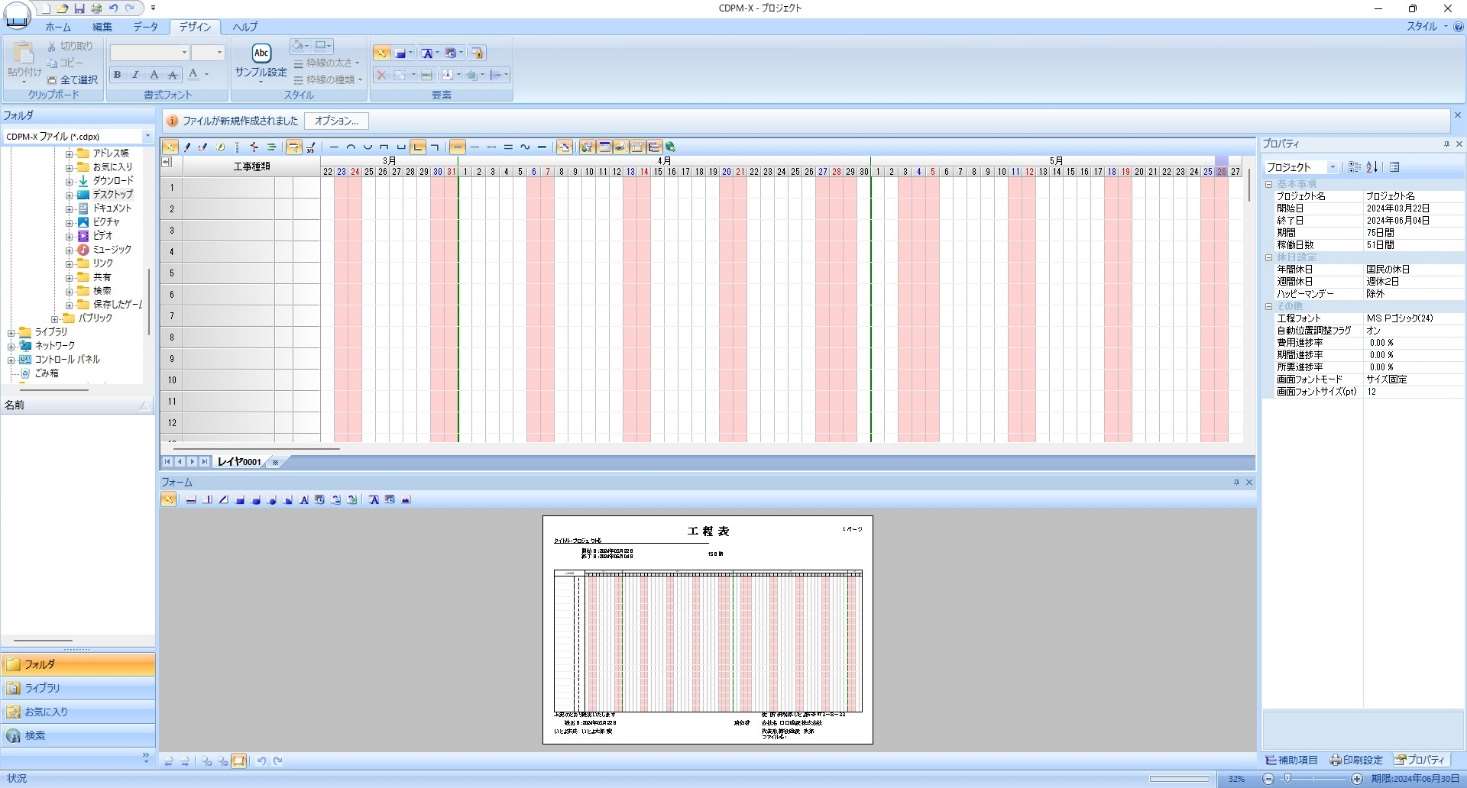Open the font name combo box
Viewport: 1467px width, 788px height.
tap(150, 52)
